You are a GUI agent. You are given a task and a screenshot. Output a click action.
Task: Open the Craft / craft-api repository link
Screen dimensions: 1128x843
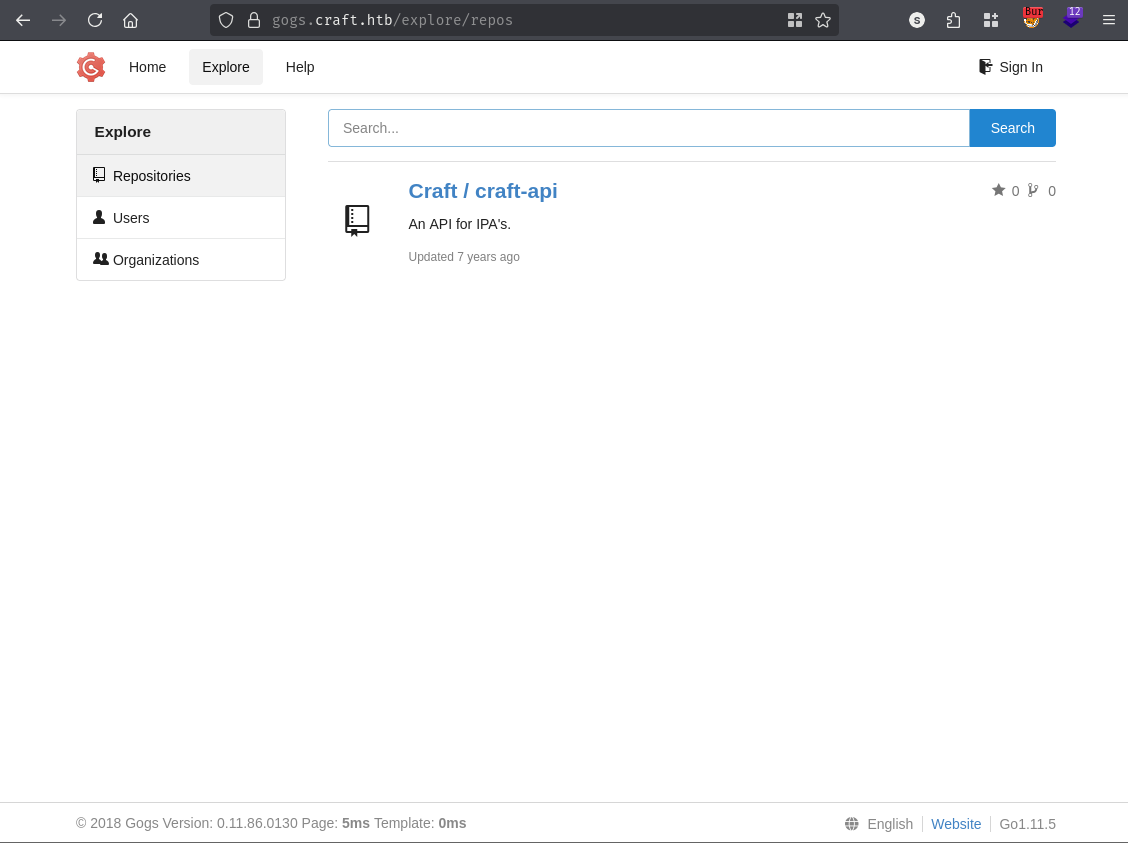pos(483,191)
